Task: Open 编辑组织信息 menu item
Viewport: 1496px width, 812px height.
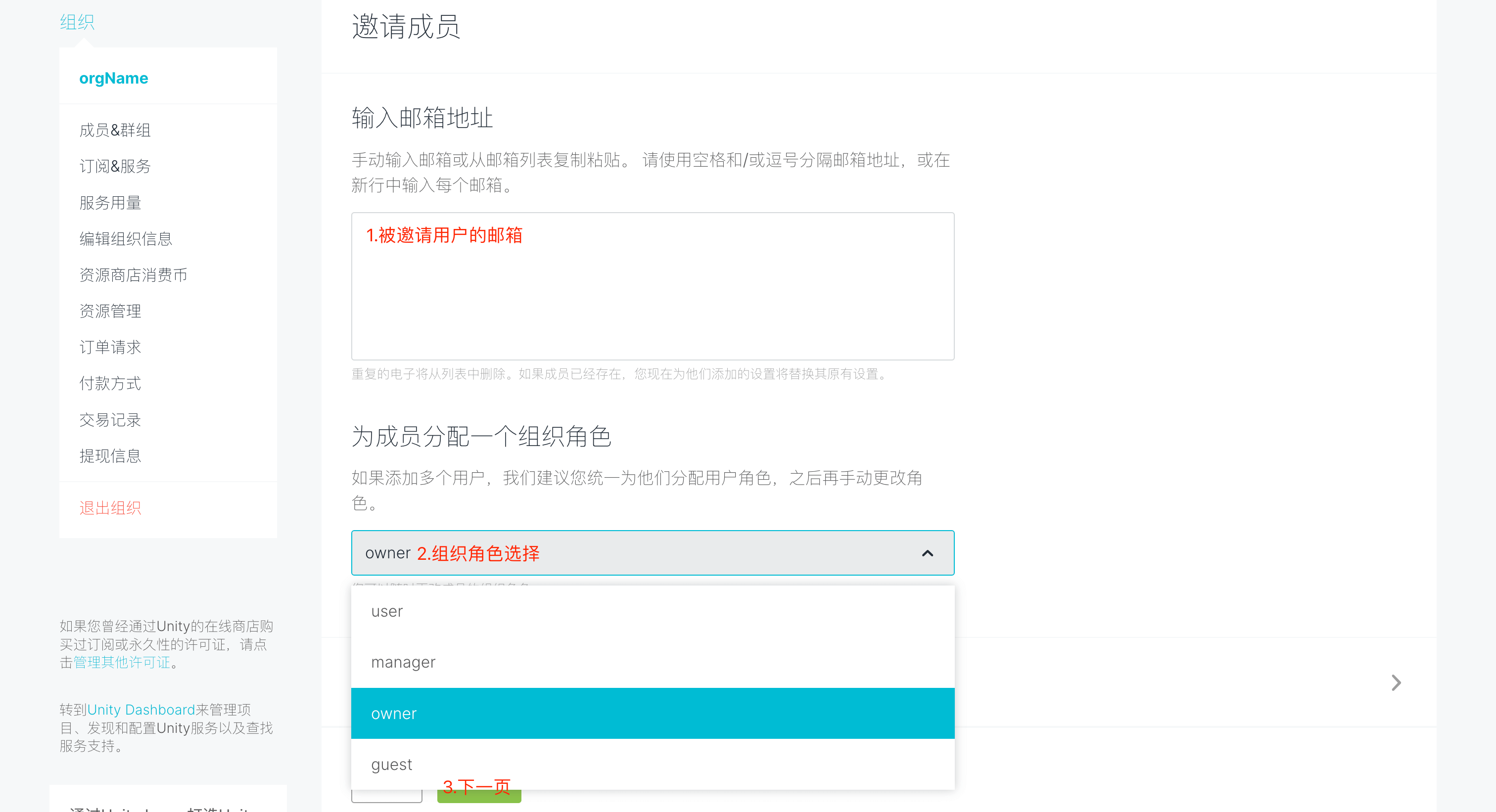Action: 126,238
